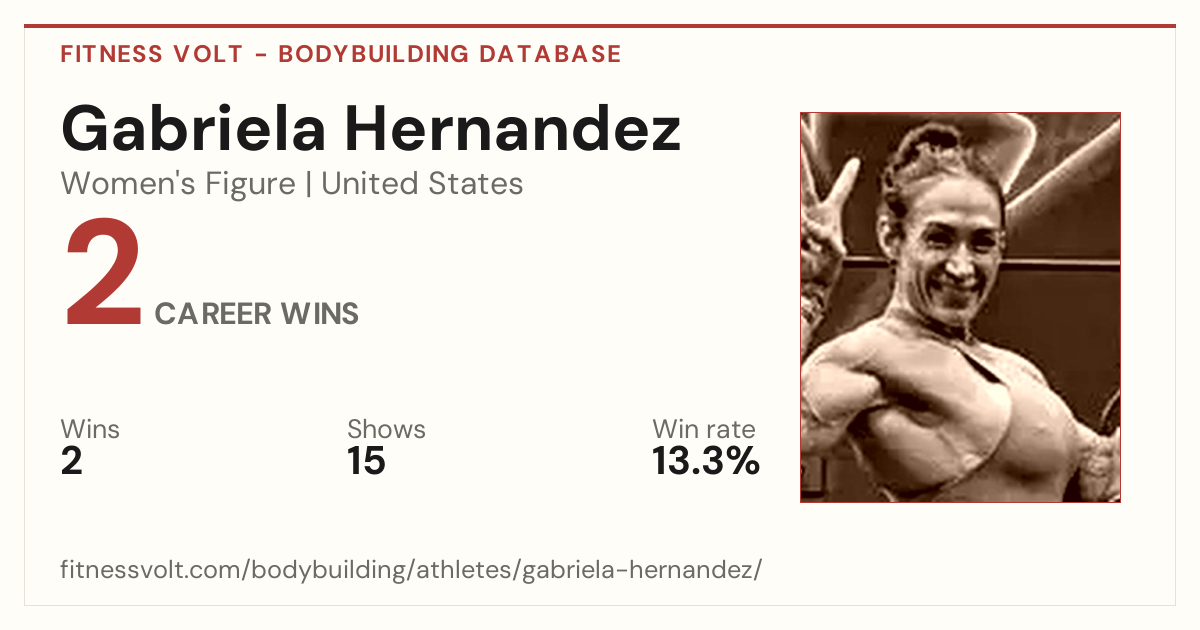Click the large red career wins number
The height and width of the screenshot is (630, 1200).
(103, 275)
